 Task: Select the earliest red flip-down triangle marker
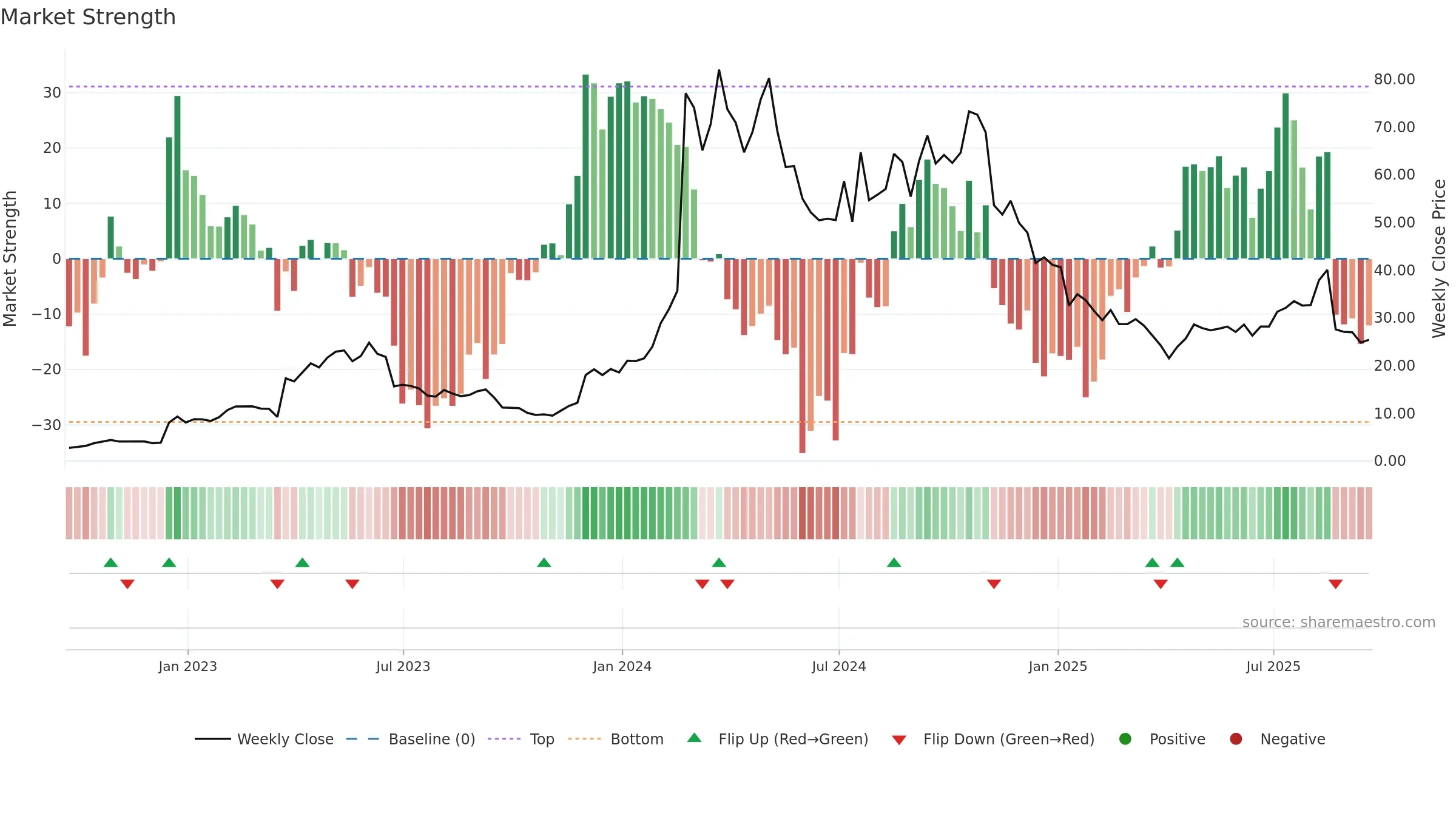pyautogui.click(x=127, y=584)
